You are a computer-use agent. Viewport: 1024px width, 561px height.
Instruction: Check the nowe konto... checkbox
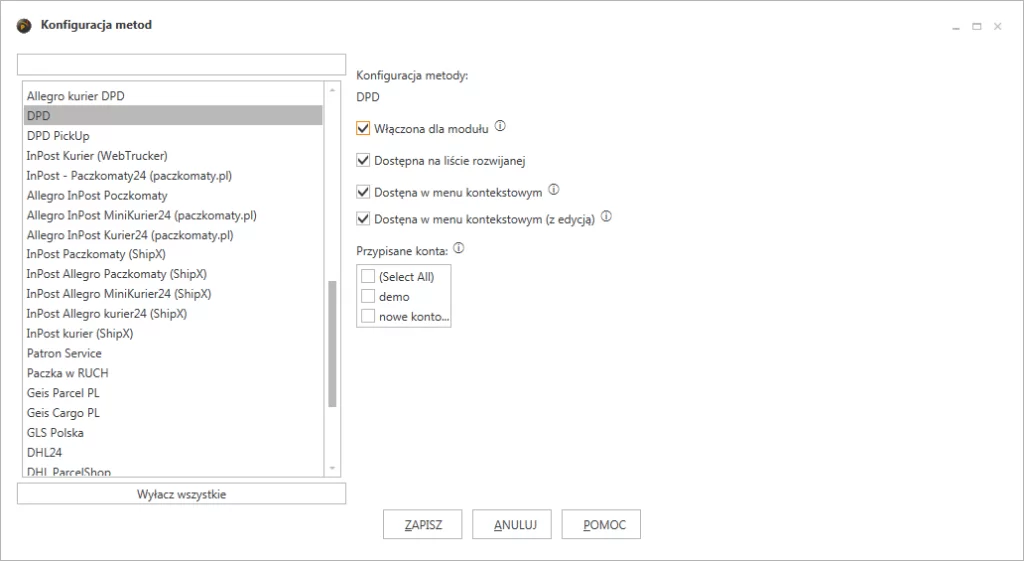pos(368,316)
